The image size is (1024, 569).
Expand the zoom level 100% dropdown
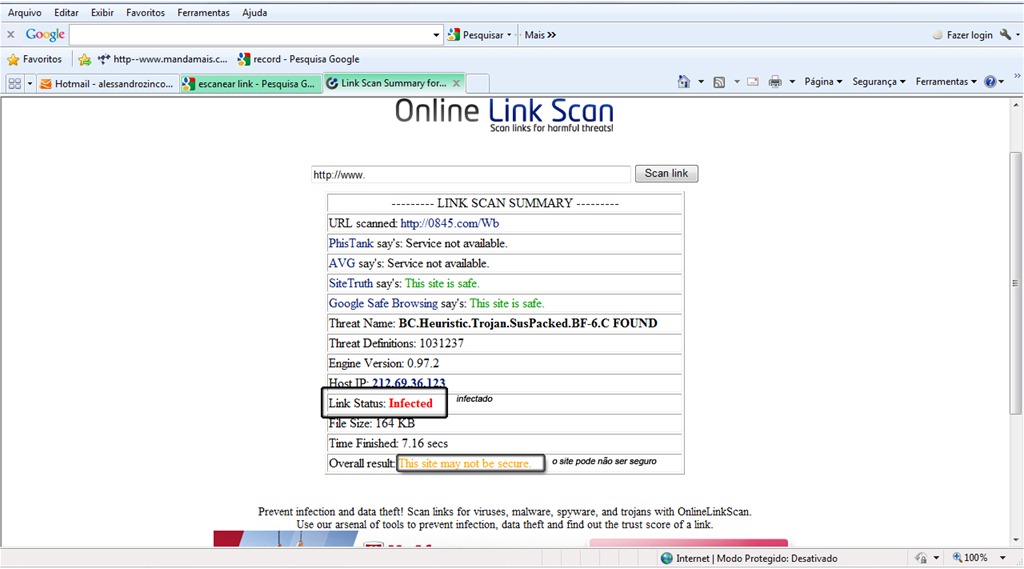point(1002,558)
